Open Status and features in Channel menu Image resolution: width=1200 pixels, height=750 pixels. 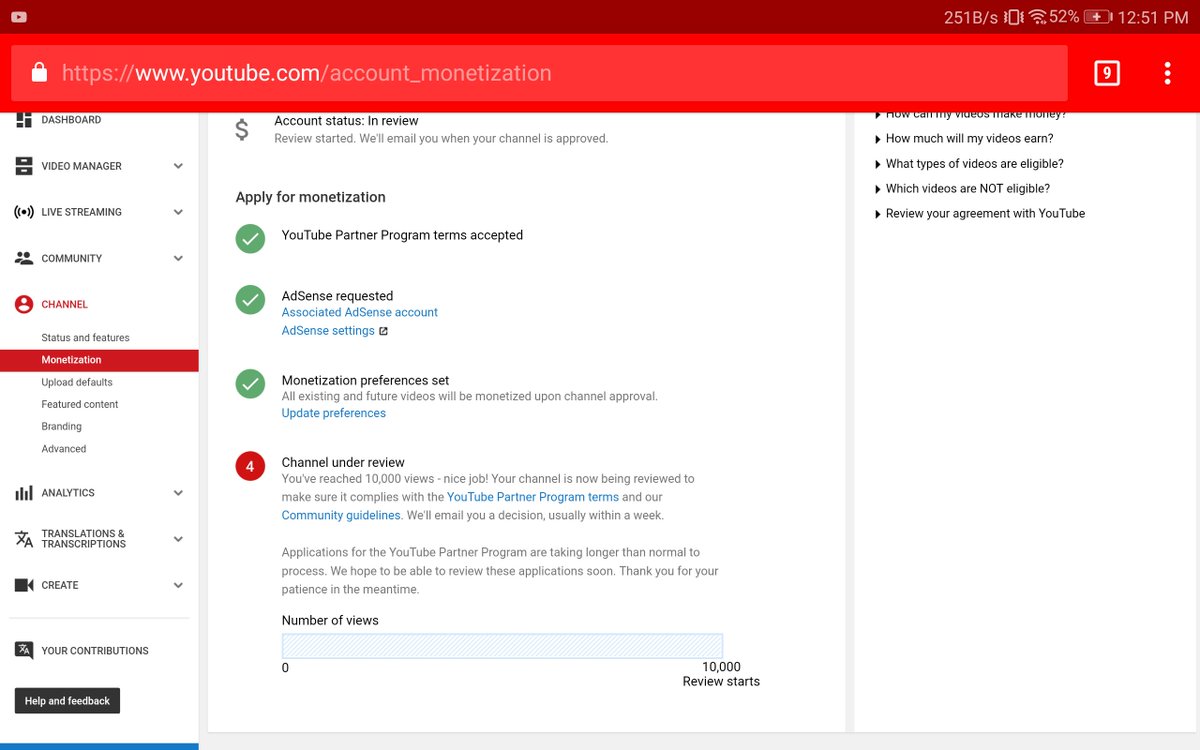click(x=85, y=338)
